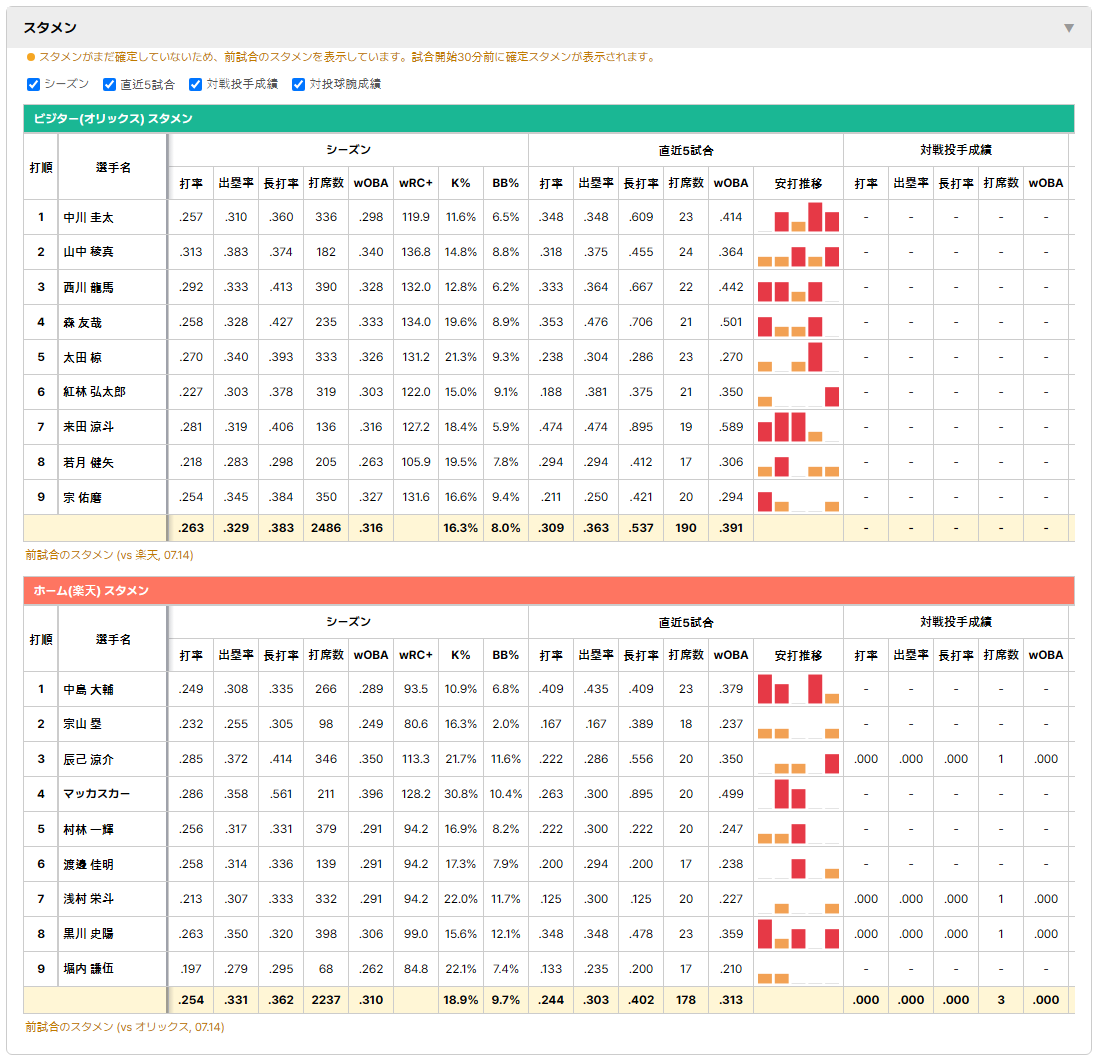The width and height of the screenshot is (1098, 1061).
Task: Select the スタメン section title
Action: [x=50, y=28]
